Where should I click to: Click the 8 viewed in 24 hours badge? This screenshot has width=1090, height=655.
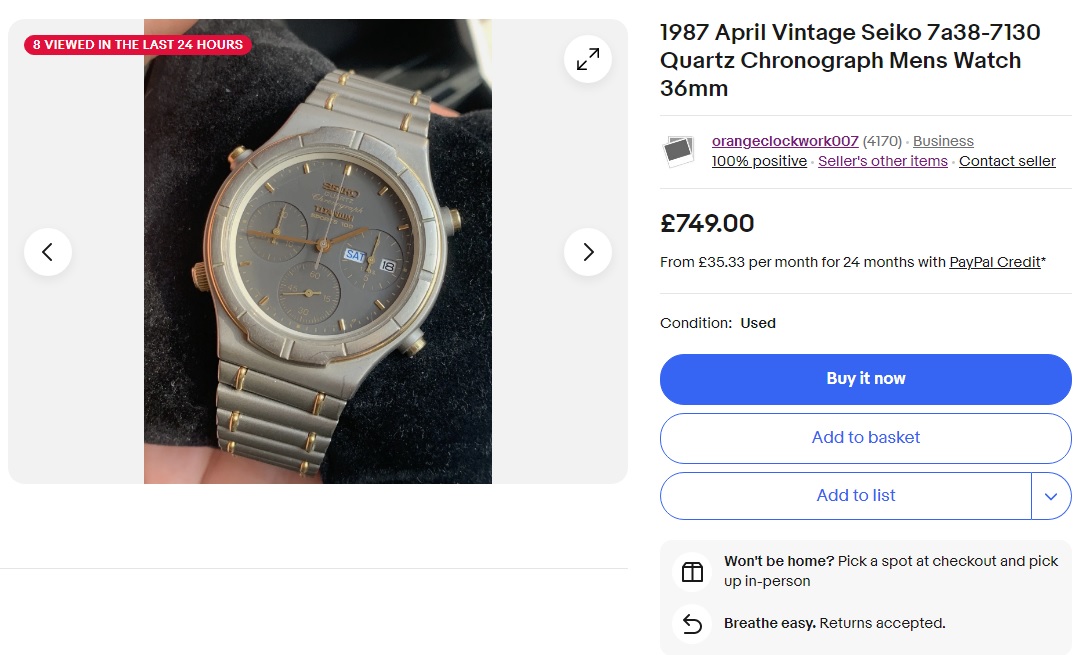tap(138, 45)
